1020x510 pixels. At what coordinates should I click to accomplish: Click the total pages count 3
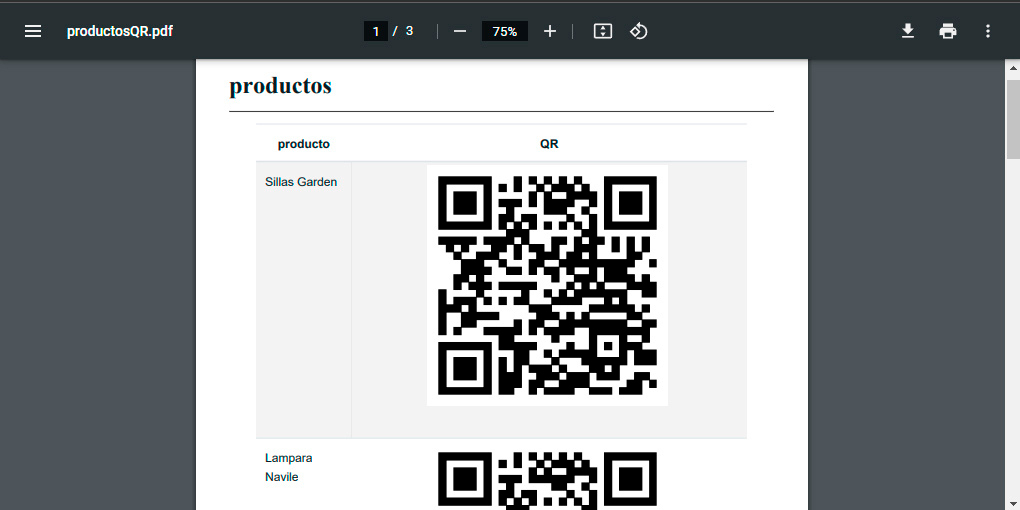click(x=409, y=31)
